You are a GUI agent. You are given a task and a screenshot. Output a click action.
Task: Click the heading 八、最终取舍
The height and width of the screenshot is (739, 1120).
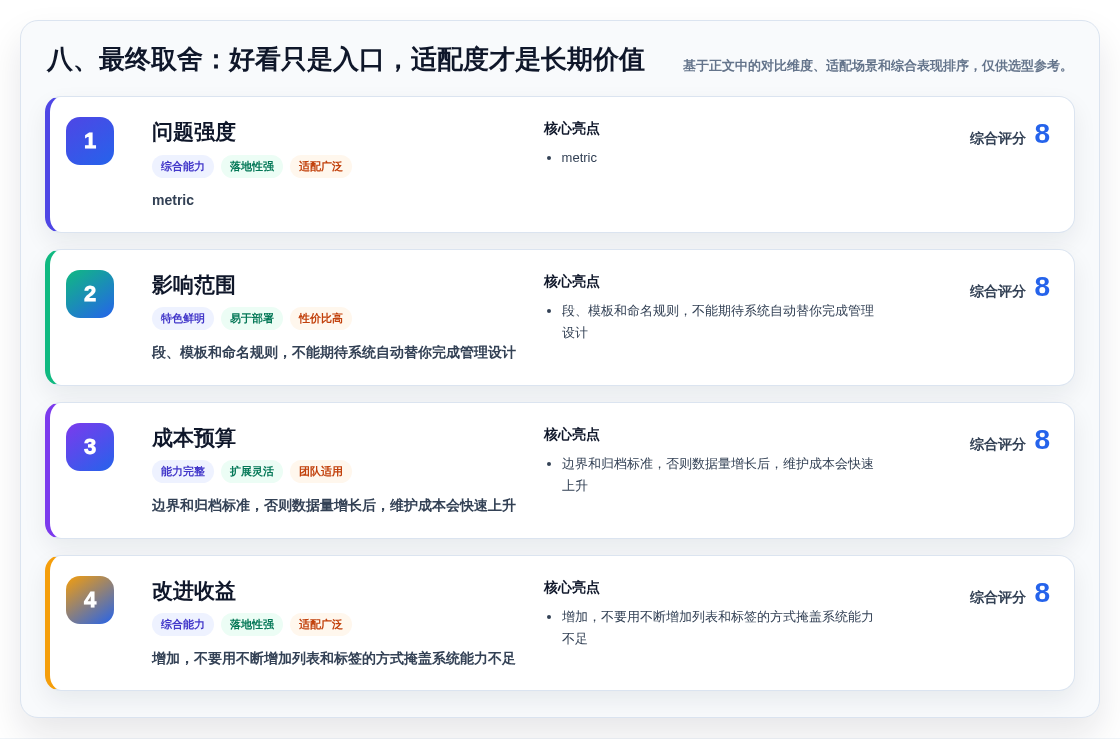point(346,60)
